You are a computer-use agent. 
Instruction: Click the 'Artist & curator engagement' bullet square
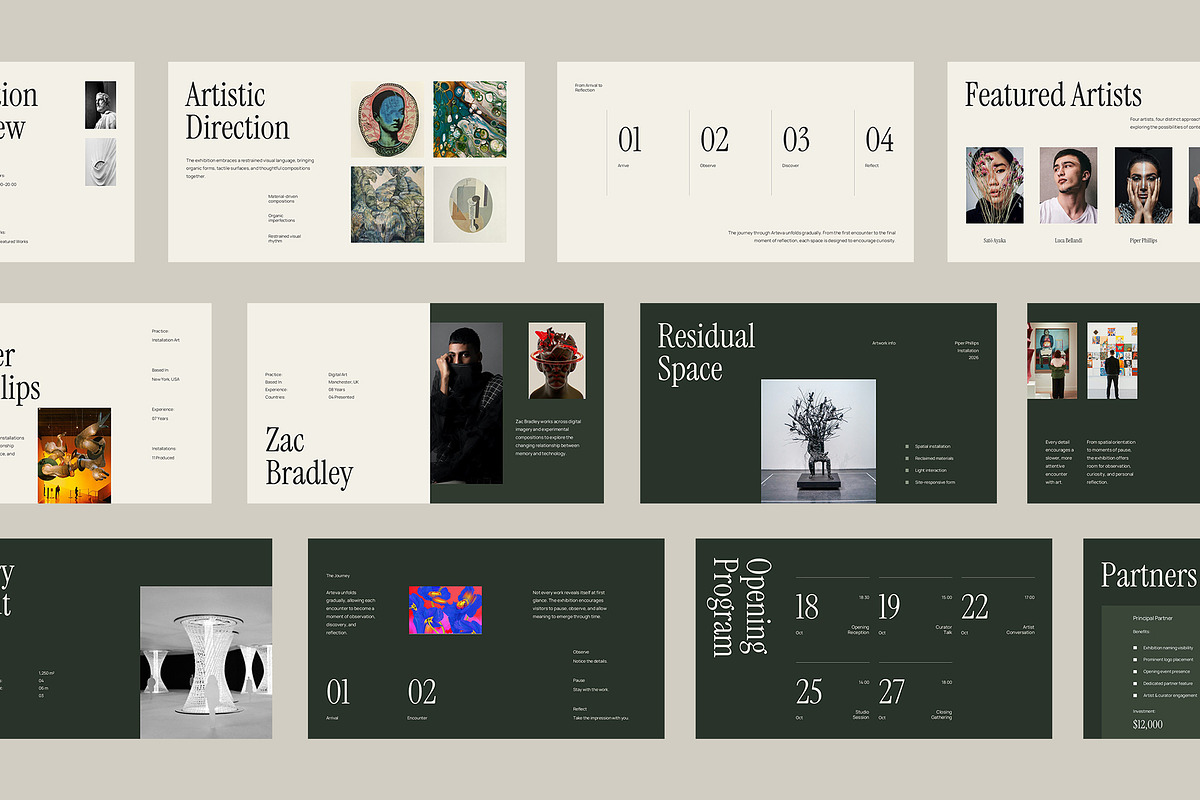pos(1135,695)
